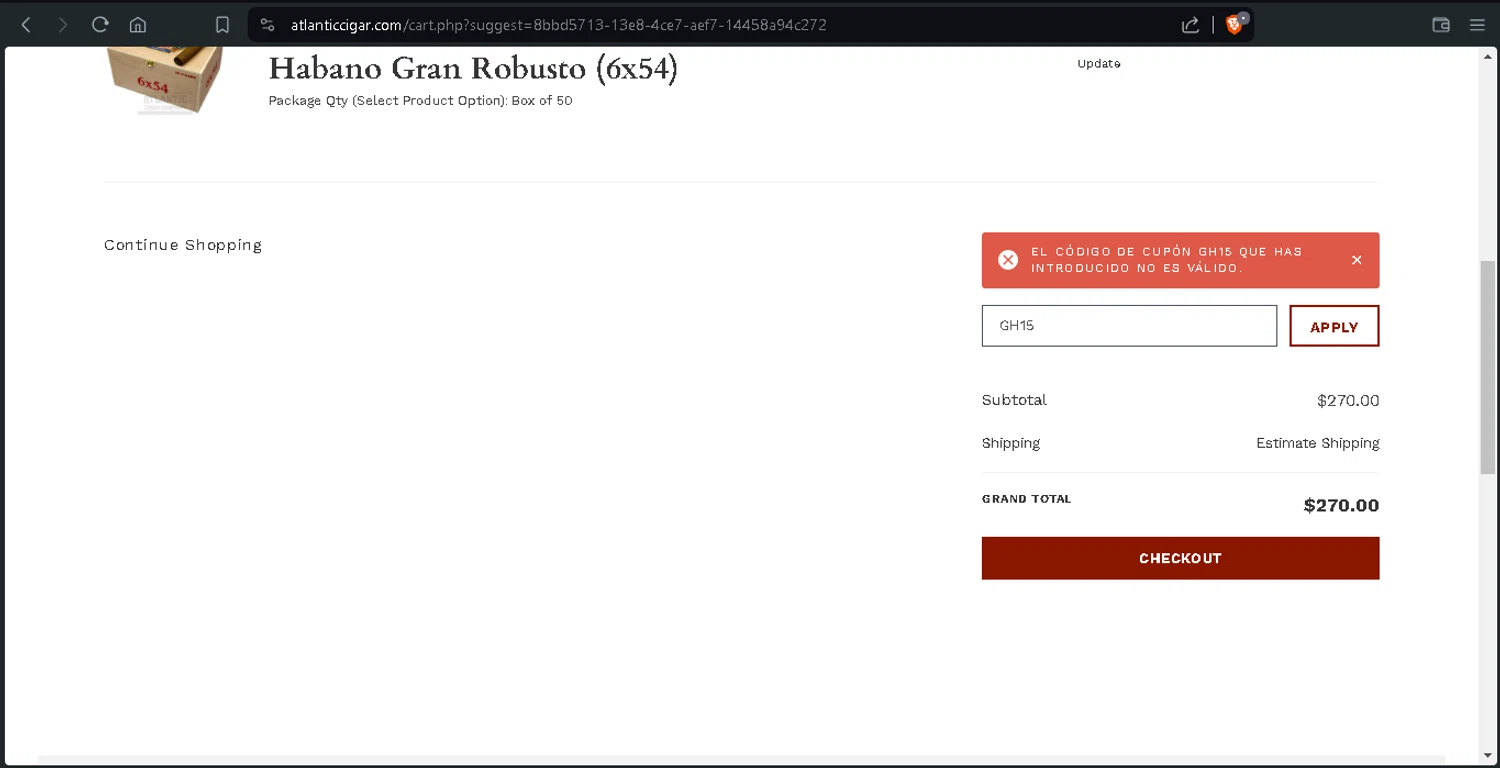This screenshot has width=1500, height=768.
Task: Open the browser main menu
Action: 1477,25
